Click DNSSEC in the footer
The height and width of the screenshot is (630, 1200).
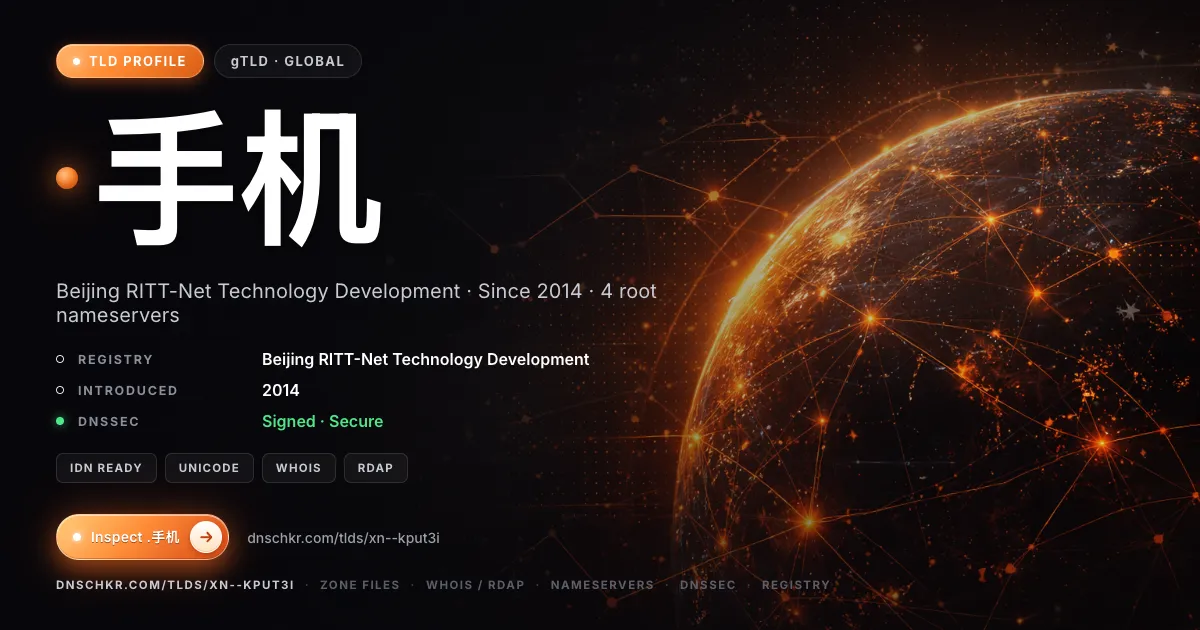pos(708,585)
